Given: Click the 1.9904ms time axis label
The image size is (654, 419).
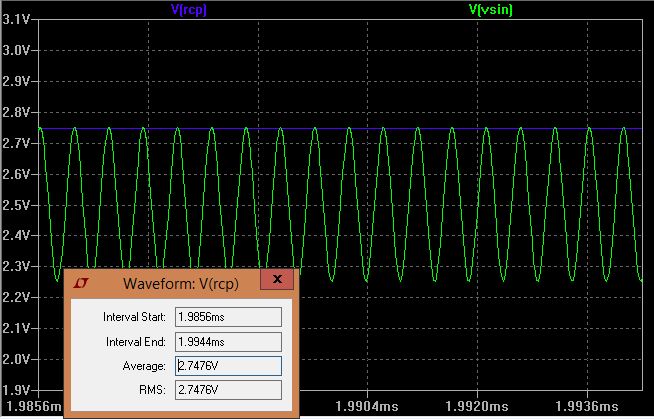Looking at the screenshot, I should (367, 406).
